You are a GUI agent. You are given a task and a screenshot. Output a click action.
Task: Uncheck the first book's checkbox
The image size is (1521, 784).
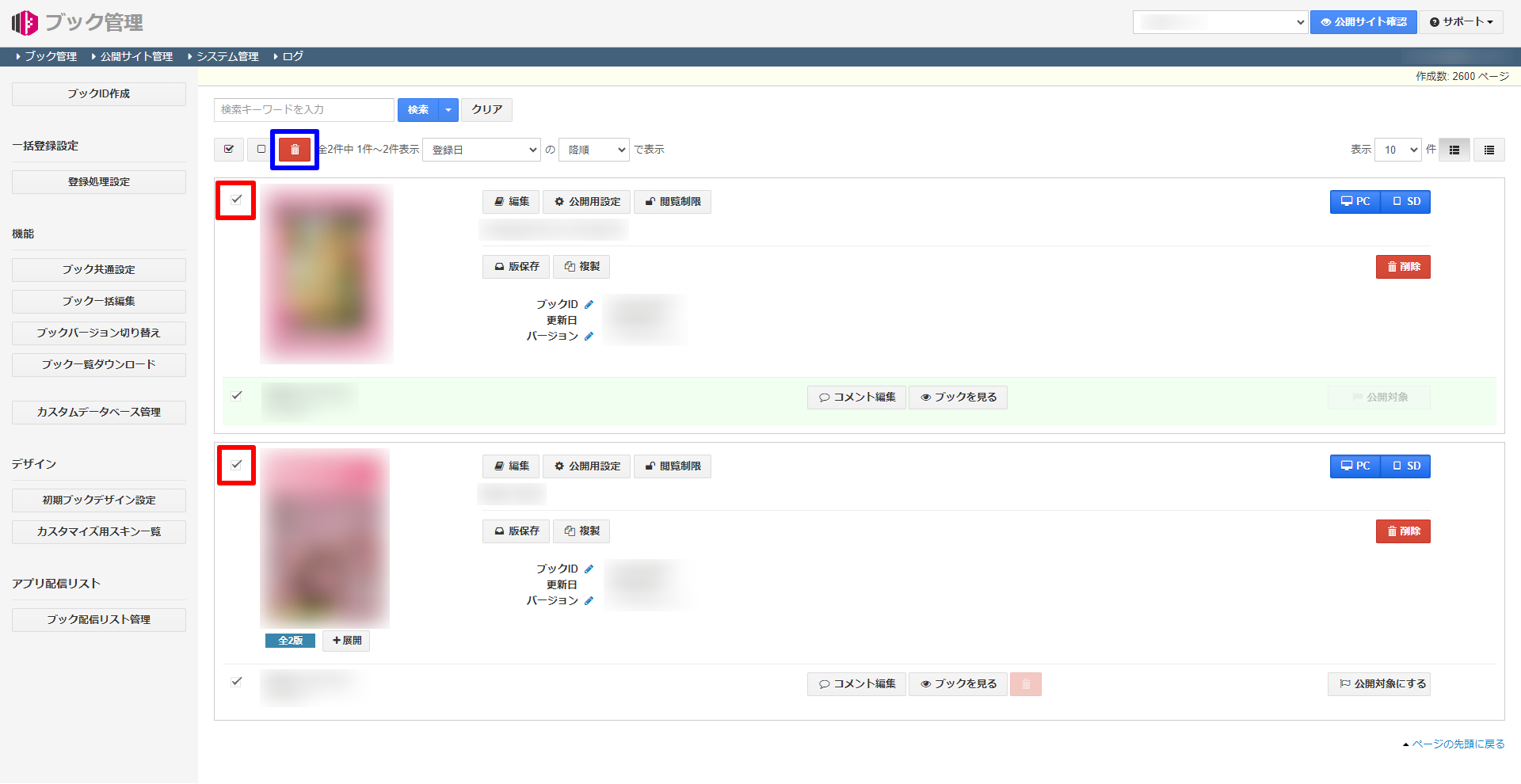click(236, 200)
